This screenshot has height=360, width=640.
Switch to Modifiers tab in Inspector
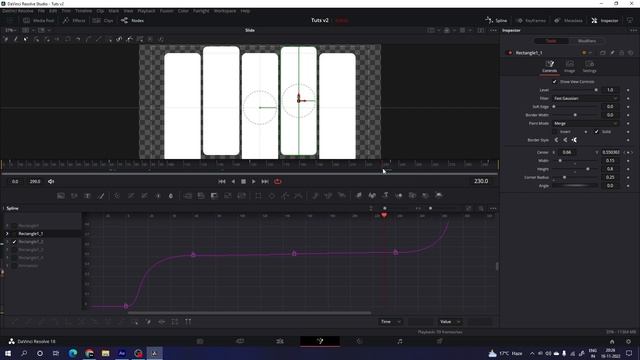pos(587,41)
